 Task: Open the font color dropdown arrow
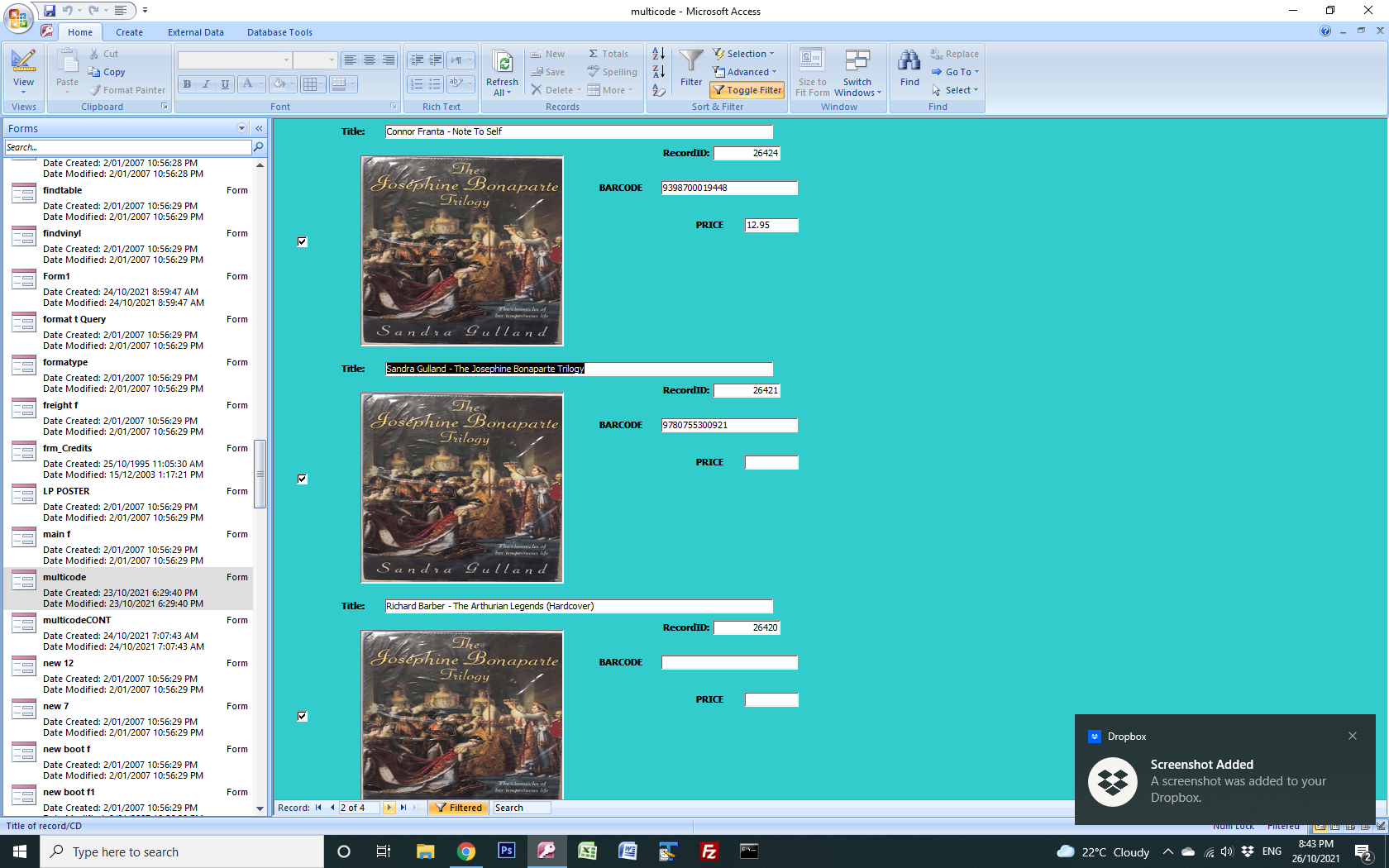point(260,83)
